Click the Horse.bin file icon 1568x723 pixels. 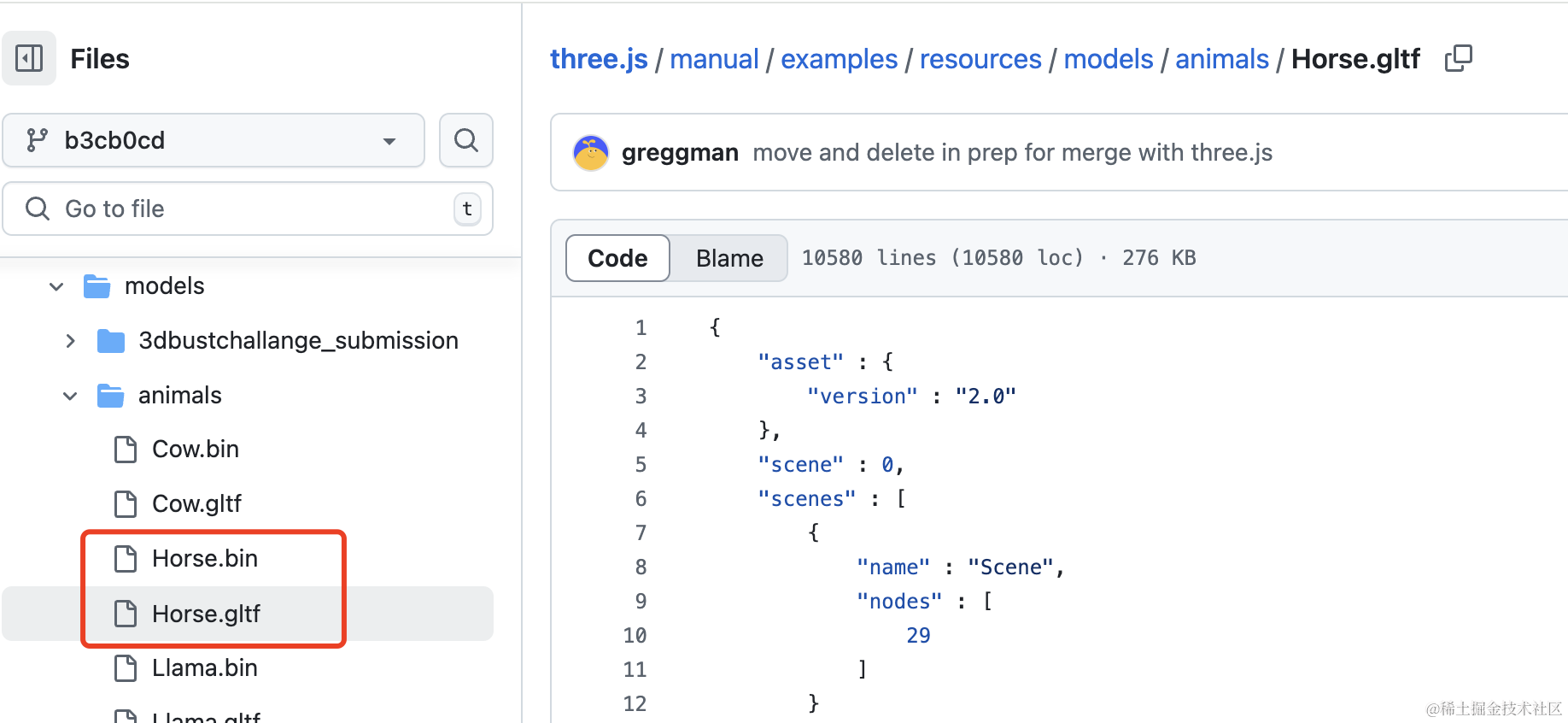pos(126,559)
